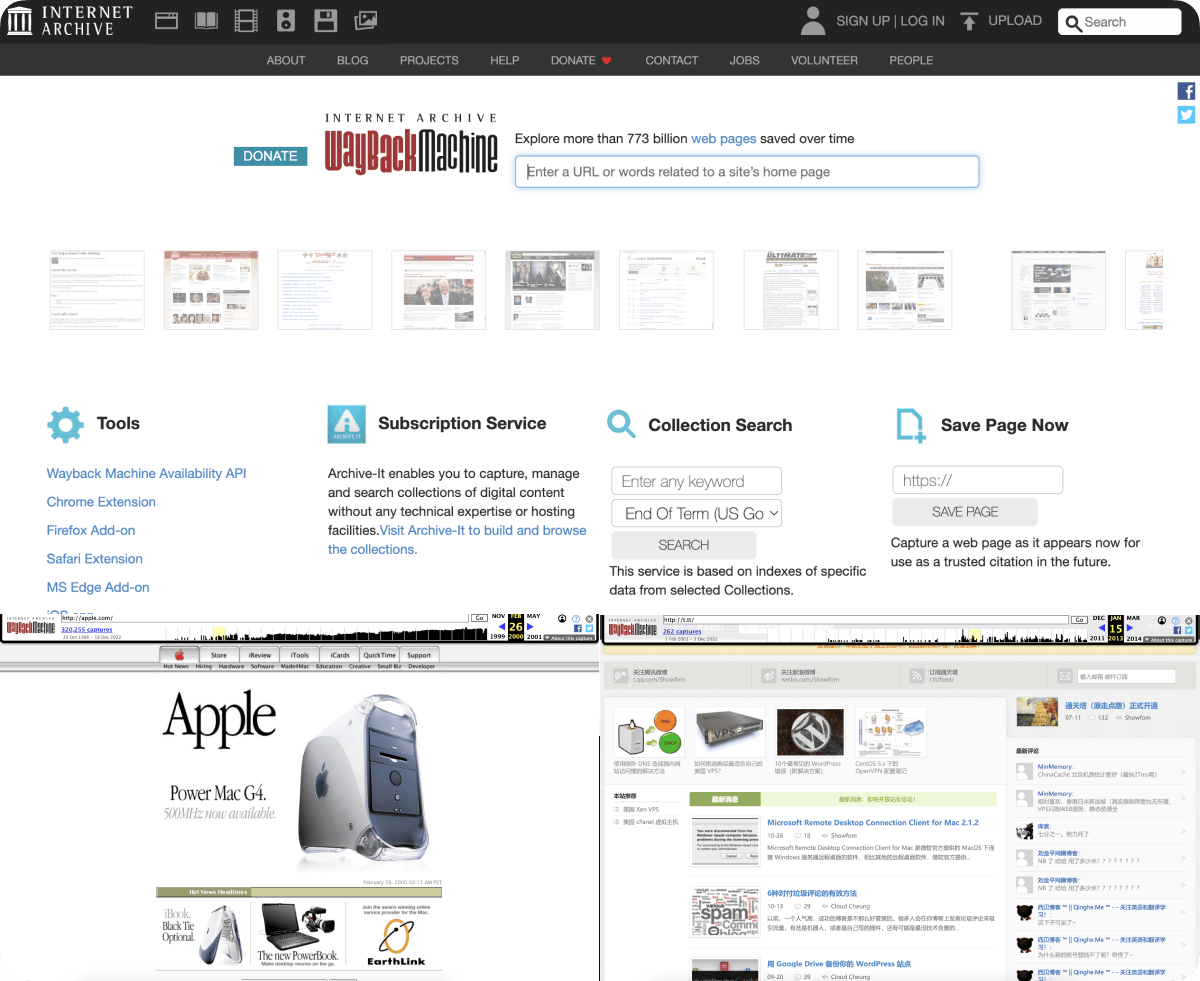This screenshot has width=1200, height=981.
Task: Click the highlighted year in apple.com sparkline
Action: [219, 634]
